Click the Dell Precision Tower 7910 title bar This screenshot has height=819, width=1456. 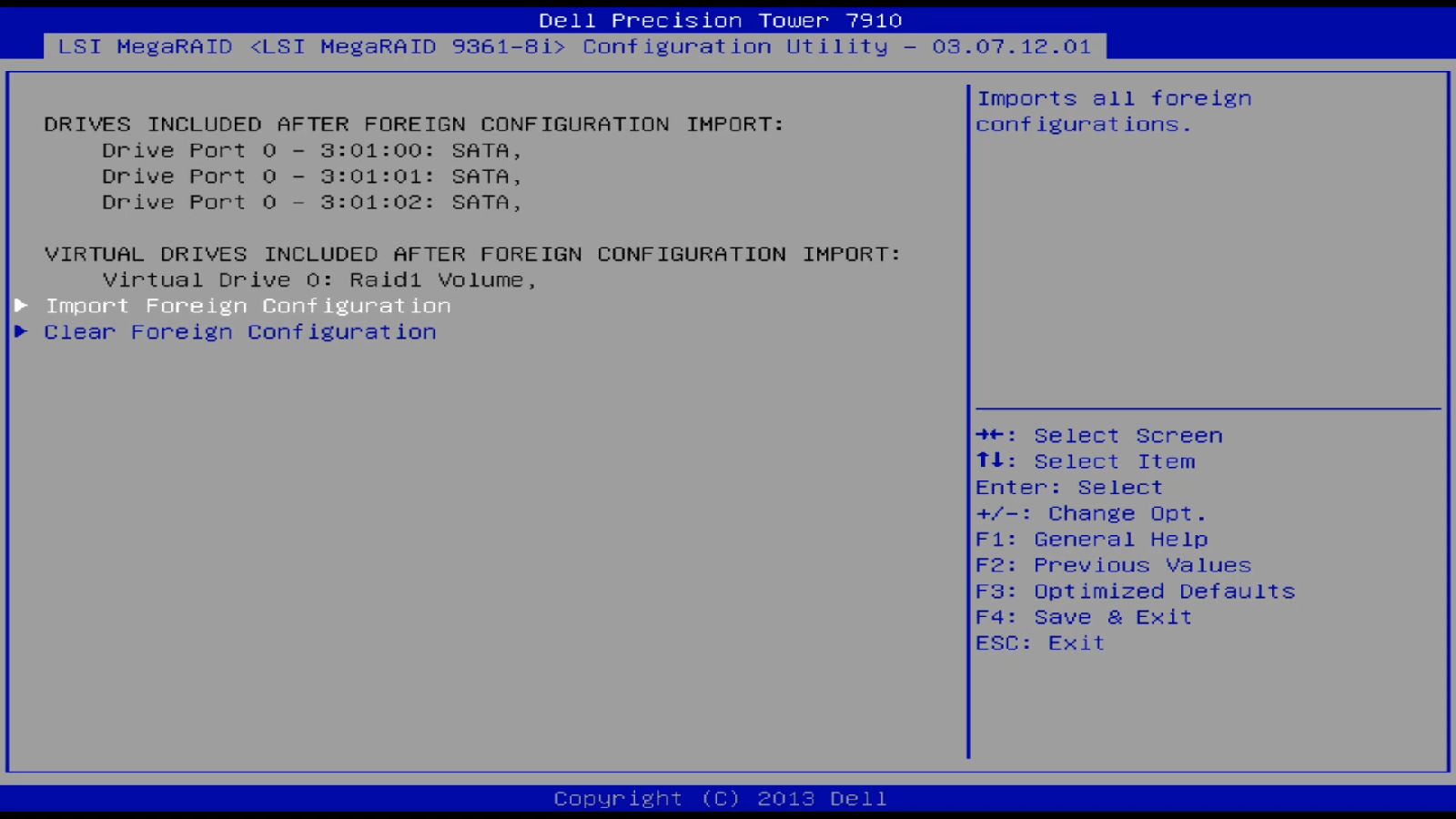pos(721,19)
